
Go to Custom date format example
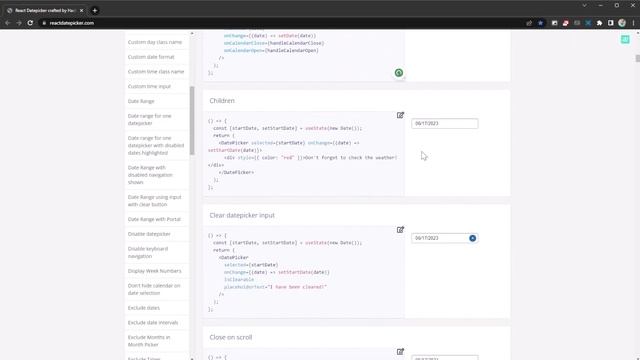point(151,57)
